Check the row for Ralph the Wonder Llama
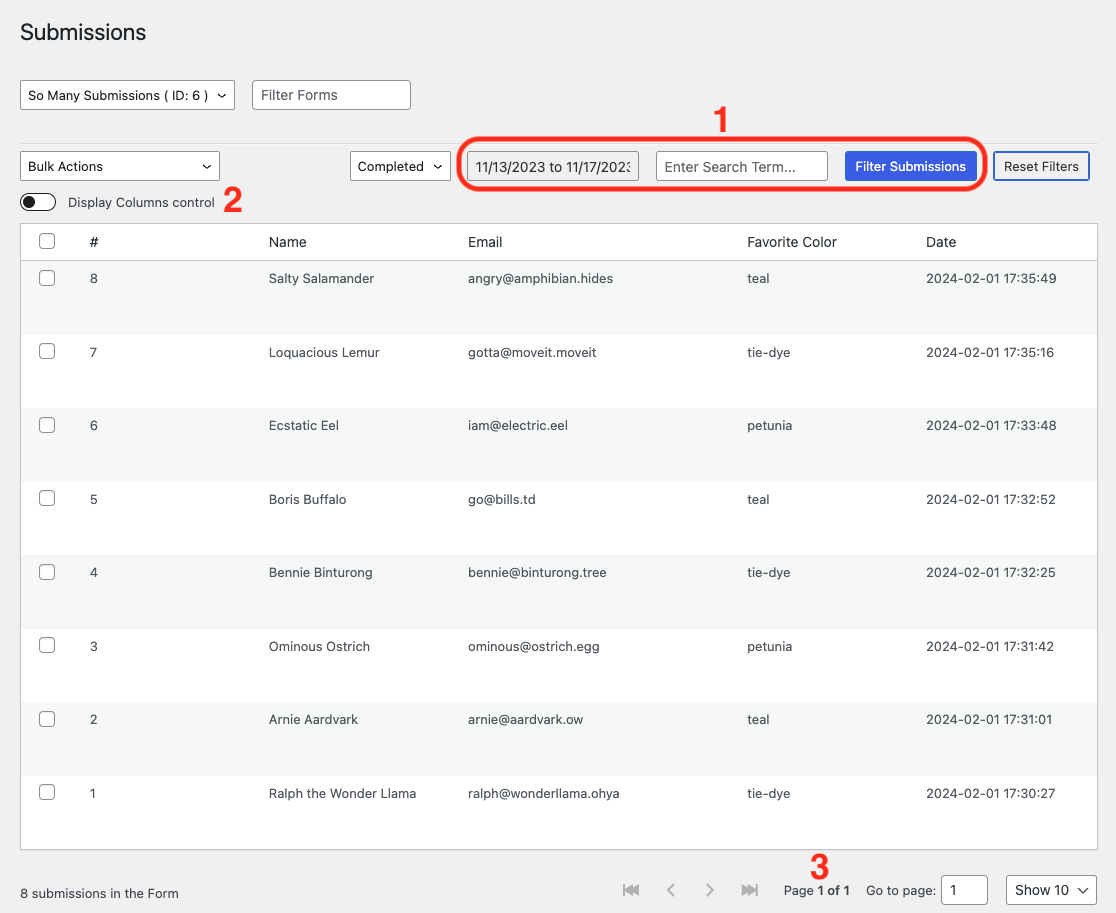The image size is (1116, 913). (x=47, y=792)
